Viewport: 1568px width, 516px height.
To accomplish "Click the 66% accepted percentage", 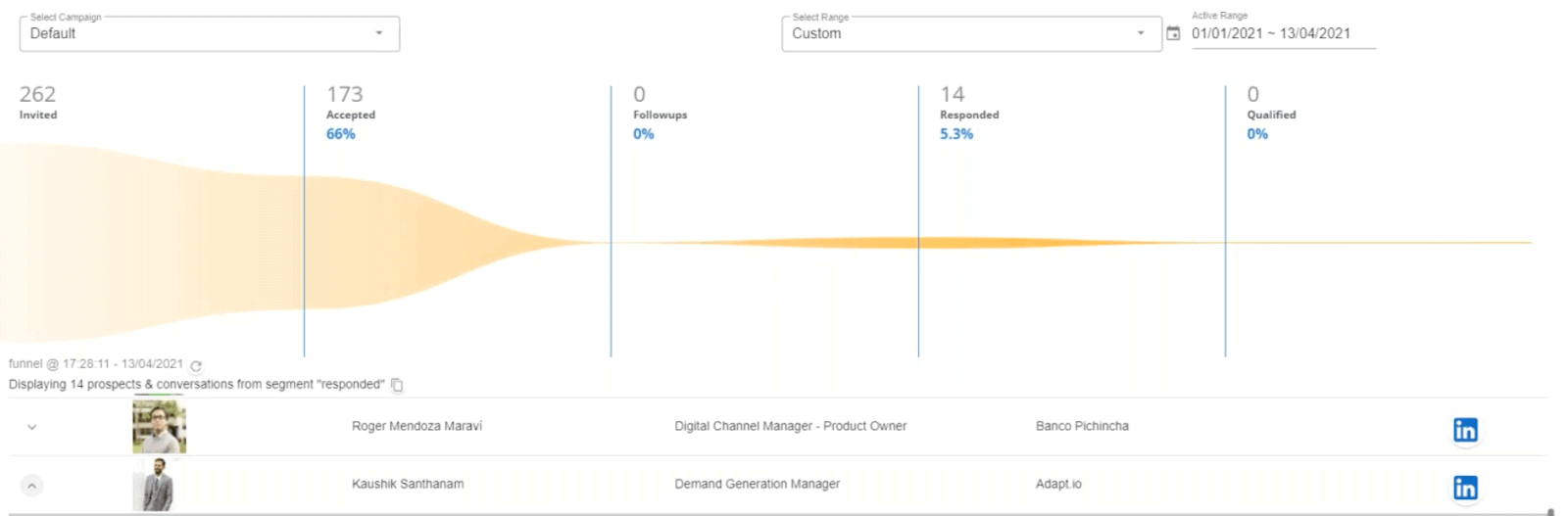I will click(x=340, y=134).
